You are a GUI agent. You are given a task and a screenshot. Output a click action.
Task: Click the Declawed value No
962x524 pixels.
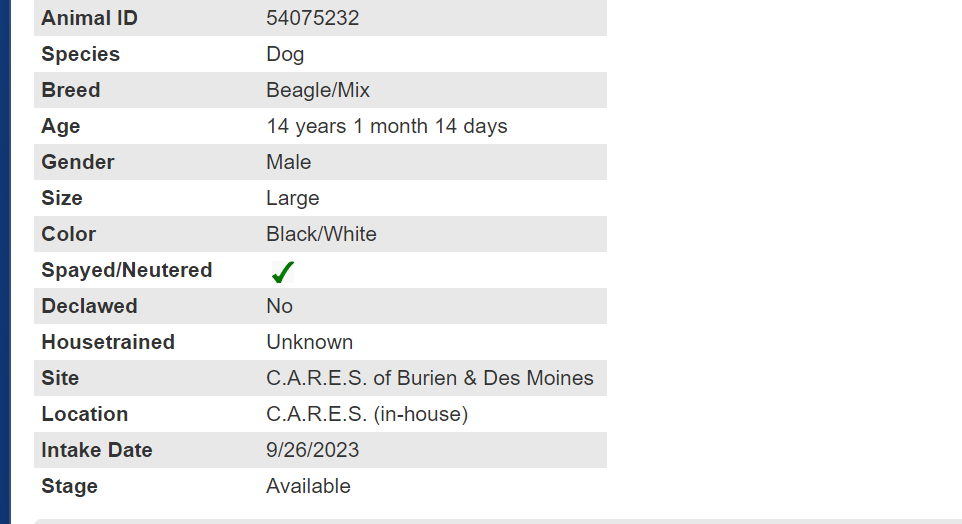pos(279,306)
